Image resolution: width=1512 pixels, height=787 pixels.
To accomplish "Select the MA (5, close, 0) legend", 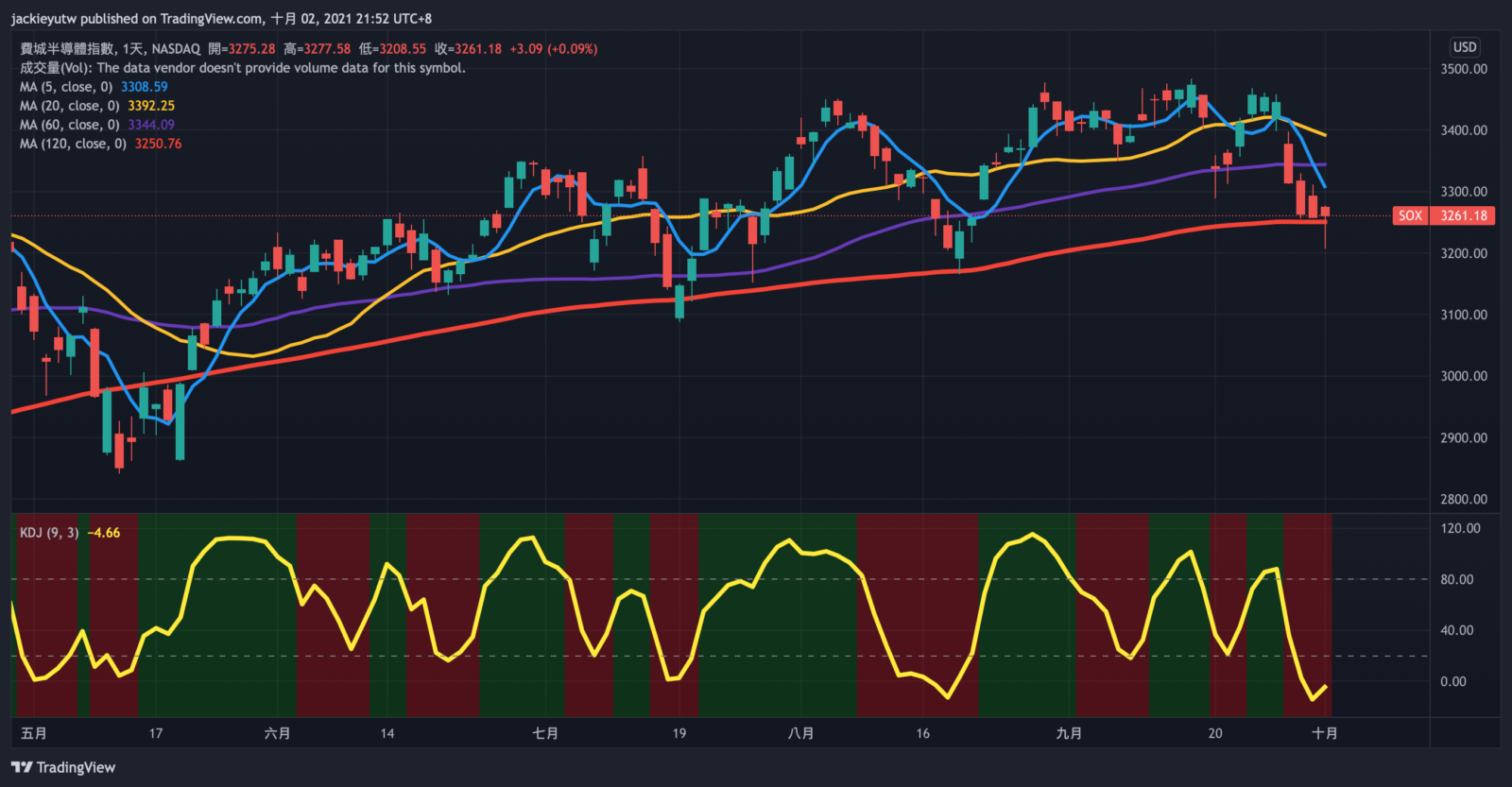I will coord(66,87).
